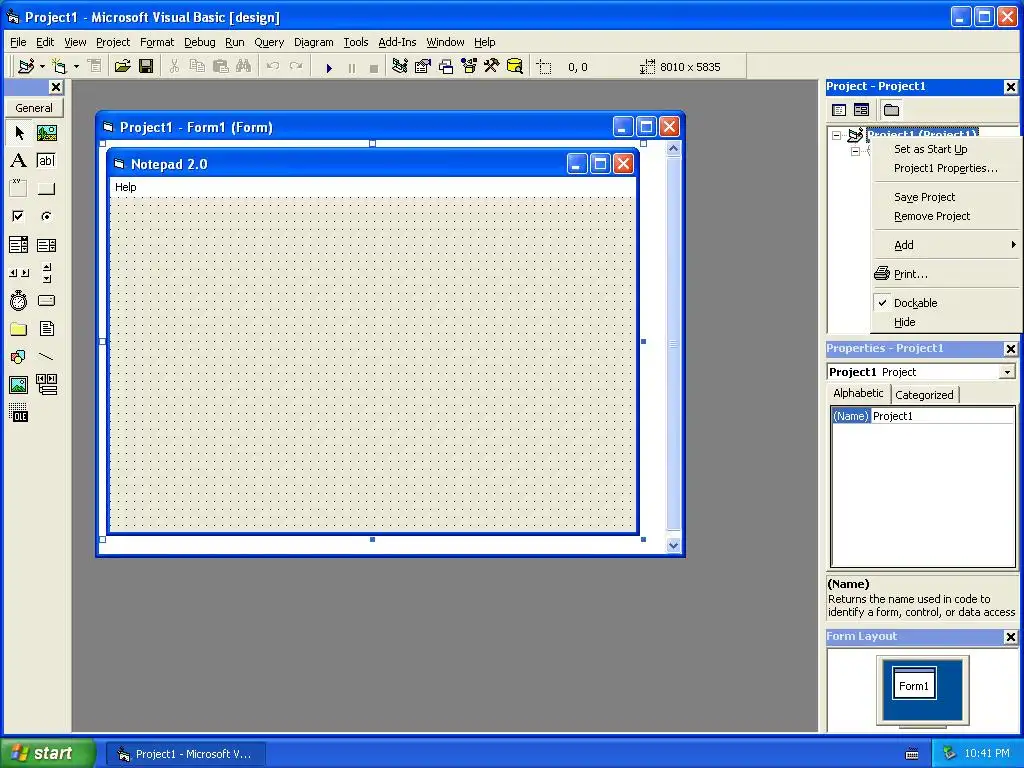Open Project1 Properties from context menu

pos(946,168)
